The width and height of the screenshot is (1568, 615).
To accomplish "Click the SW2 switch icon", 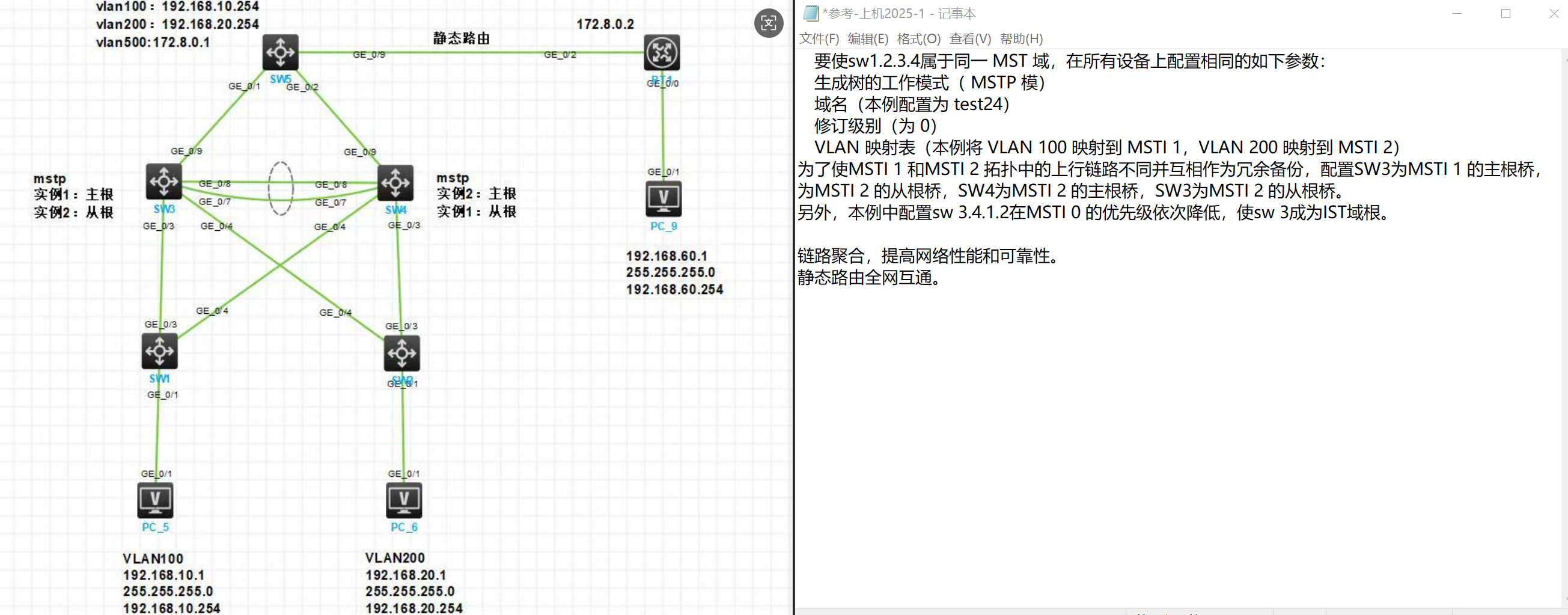I will (x=401, y=353).
